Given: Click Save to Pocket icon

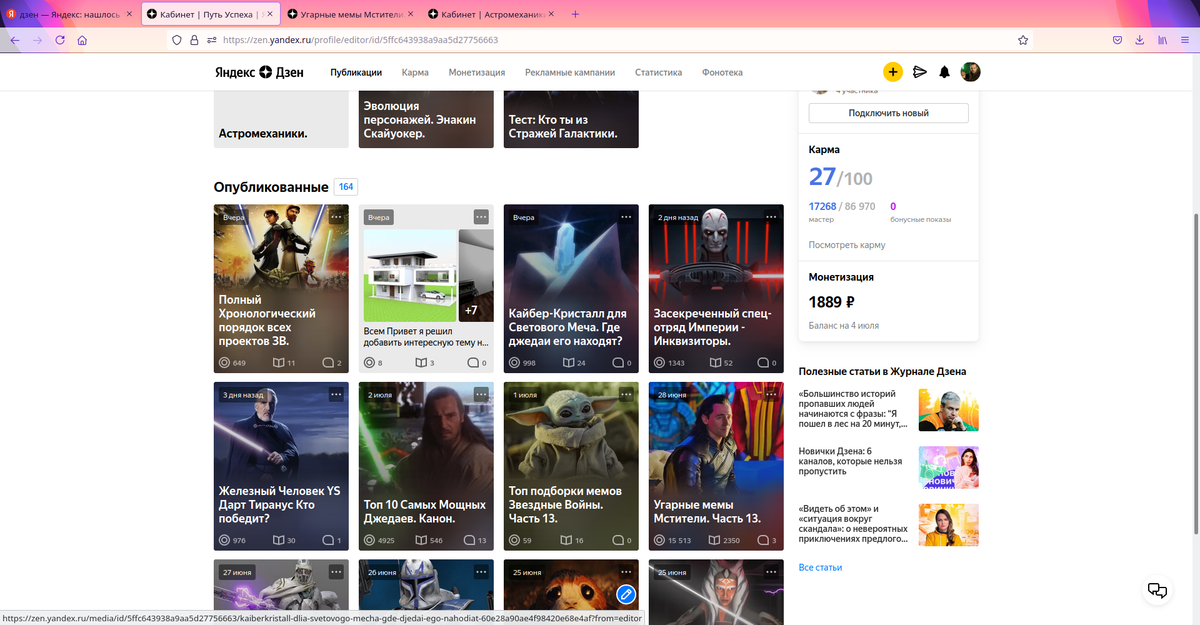Looking at the screenshot, I should 1117,40.
